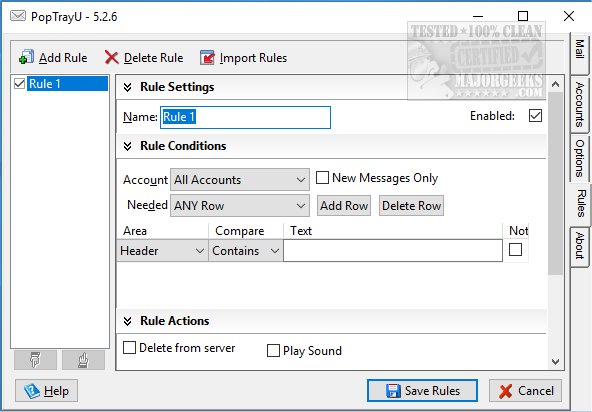592x412 pixels.
Task: Open the Area dropdown showing Header
Action: pyautogui.click(x=162, y=251)
